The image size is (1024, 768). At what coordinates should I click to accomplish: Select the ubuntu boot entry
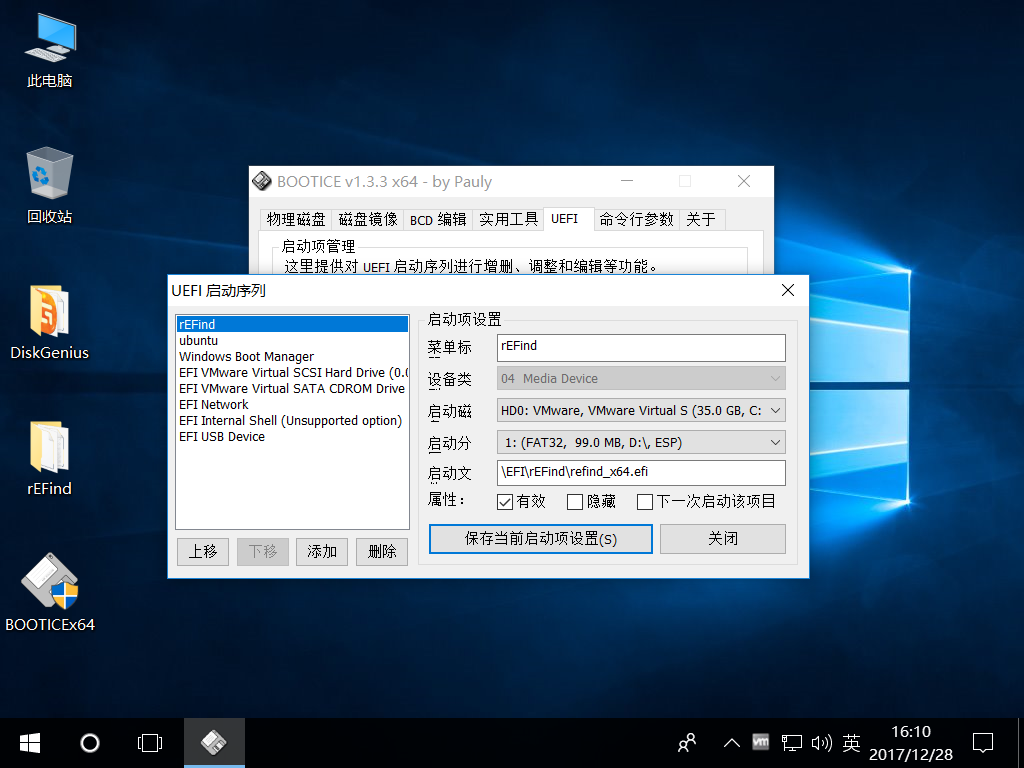[292, 340]
